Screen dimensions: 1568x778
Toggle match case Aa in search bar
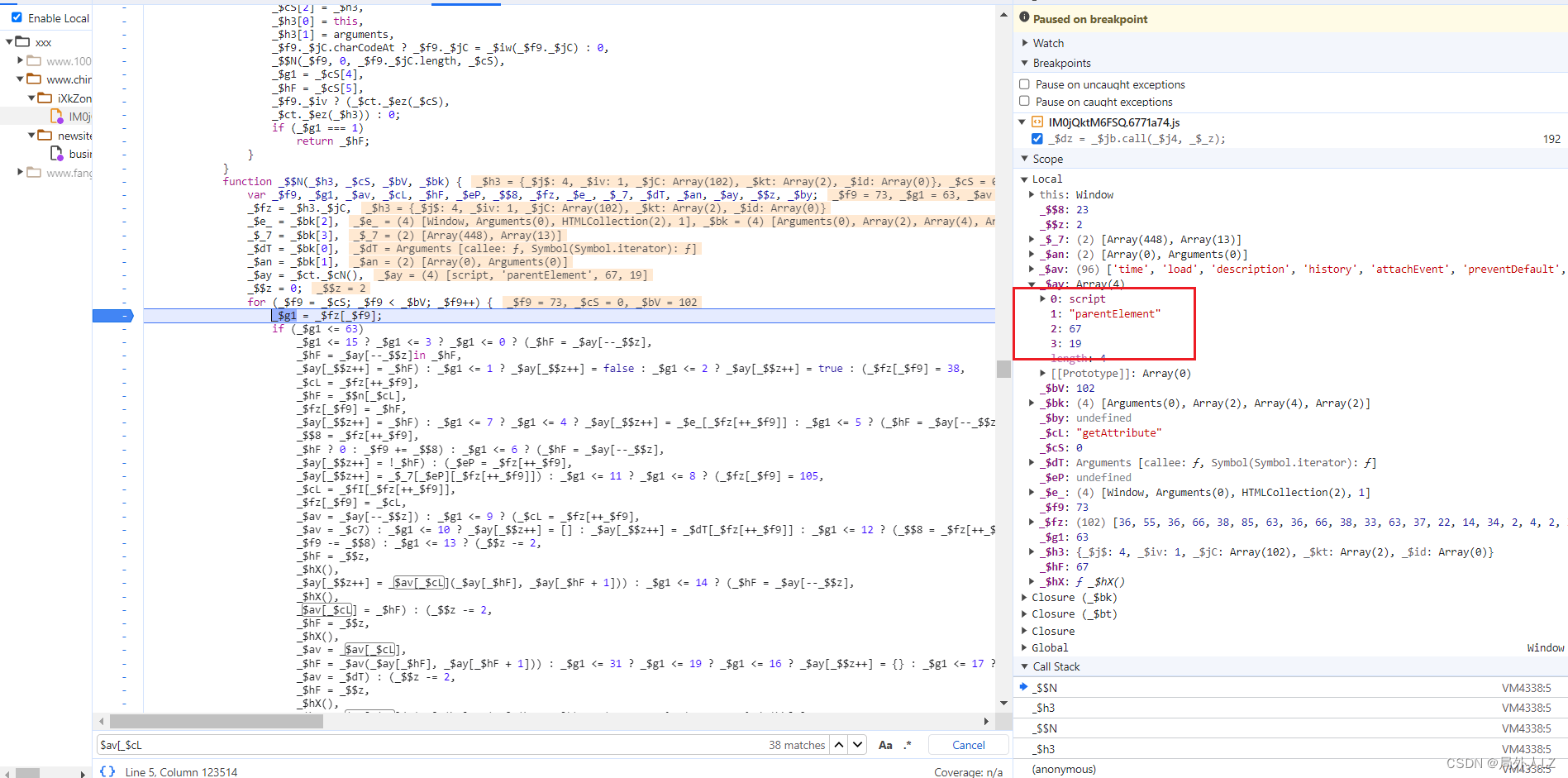click(x=885, y=745)
